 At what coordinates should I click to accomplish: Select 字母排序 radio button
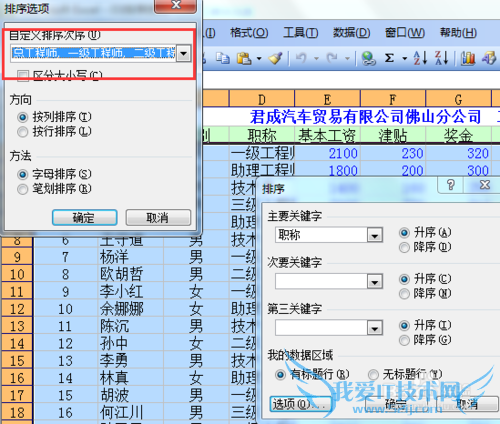[x=22, y=174]
